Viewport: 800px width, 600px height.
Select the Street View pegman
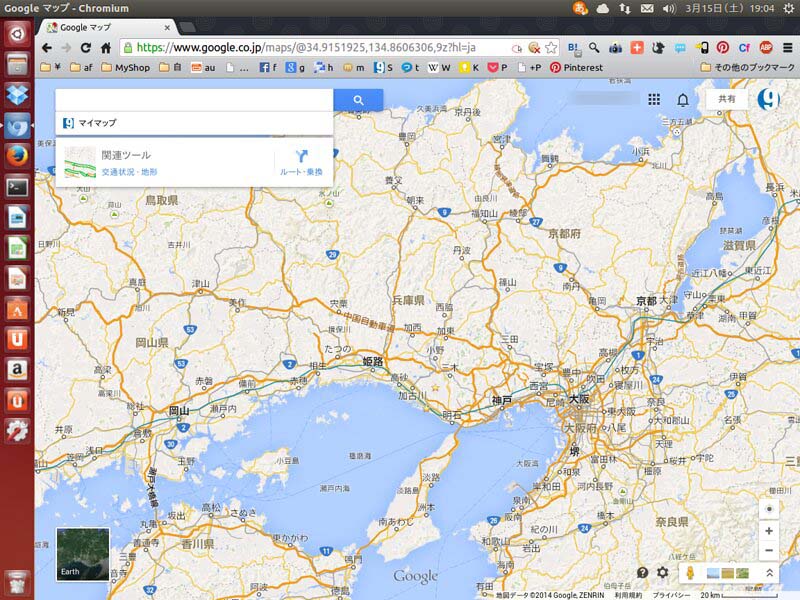pos(691,573)
